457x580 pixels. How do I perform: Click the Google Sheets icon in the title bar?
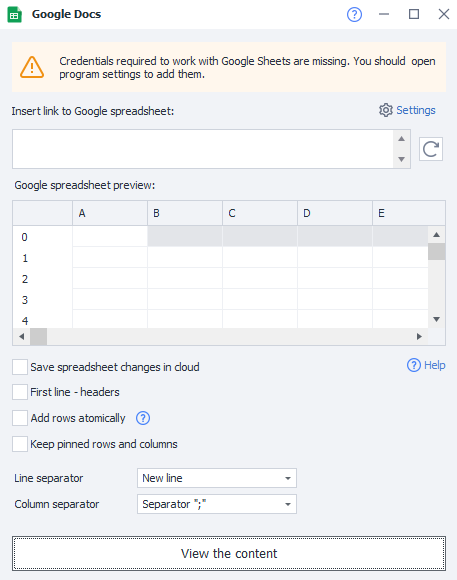pos(14,15)
